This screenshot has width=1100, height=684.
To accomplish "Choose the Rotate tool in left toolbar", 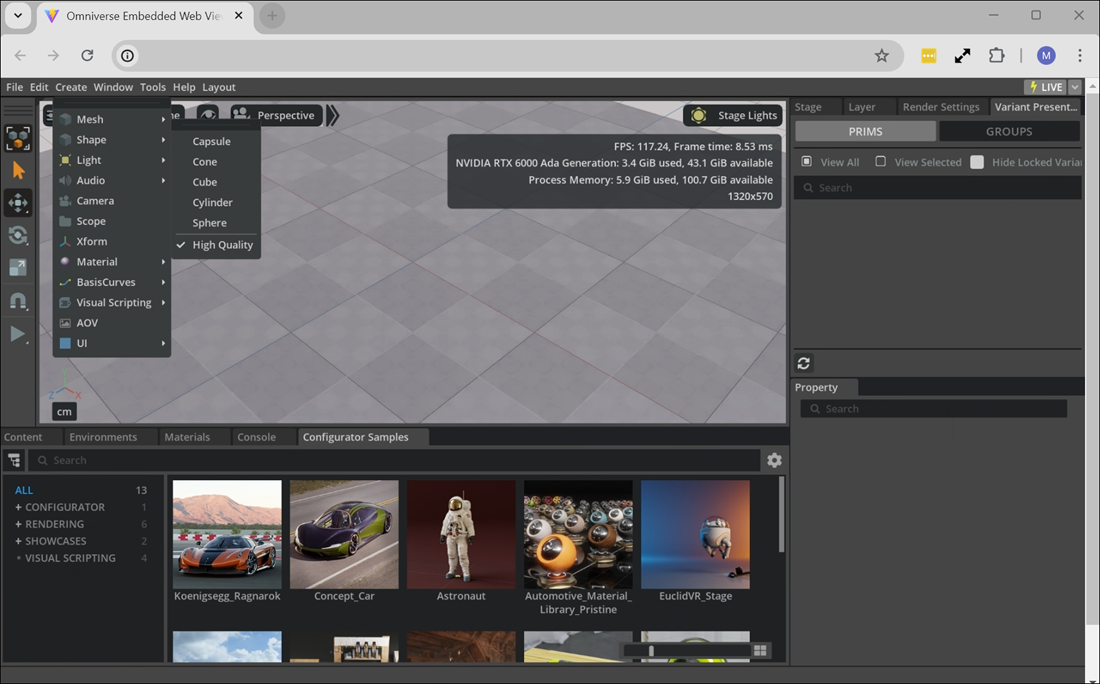I will [x=18, y=236].
